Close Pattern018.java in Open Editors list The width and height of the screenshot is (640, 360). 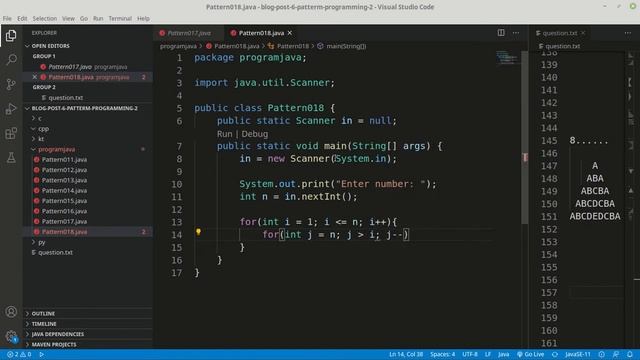pos(35,77)
